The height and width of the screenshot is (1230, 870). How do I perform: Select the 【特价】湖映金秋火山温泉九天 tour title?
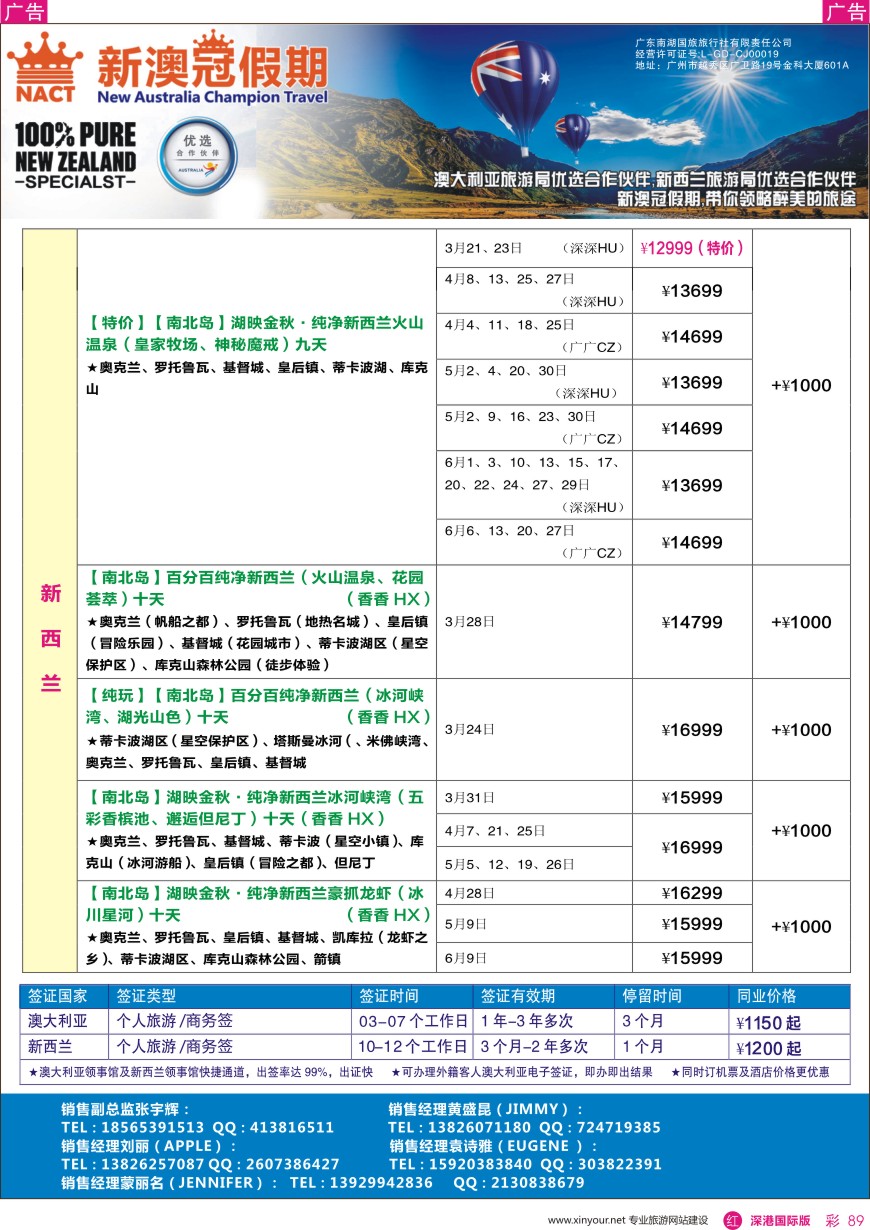click(x=256, y=333)
